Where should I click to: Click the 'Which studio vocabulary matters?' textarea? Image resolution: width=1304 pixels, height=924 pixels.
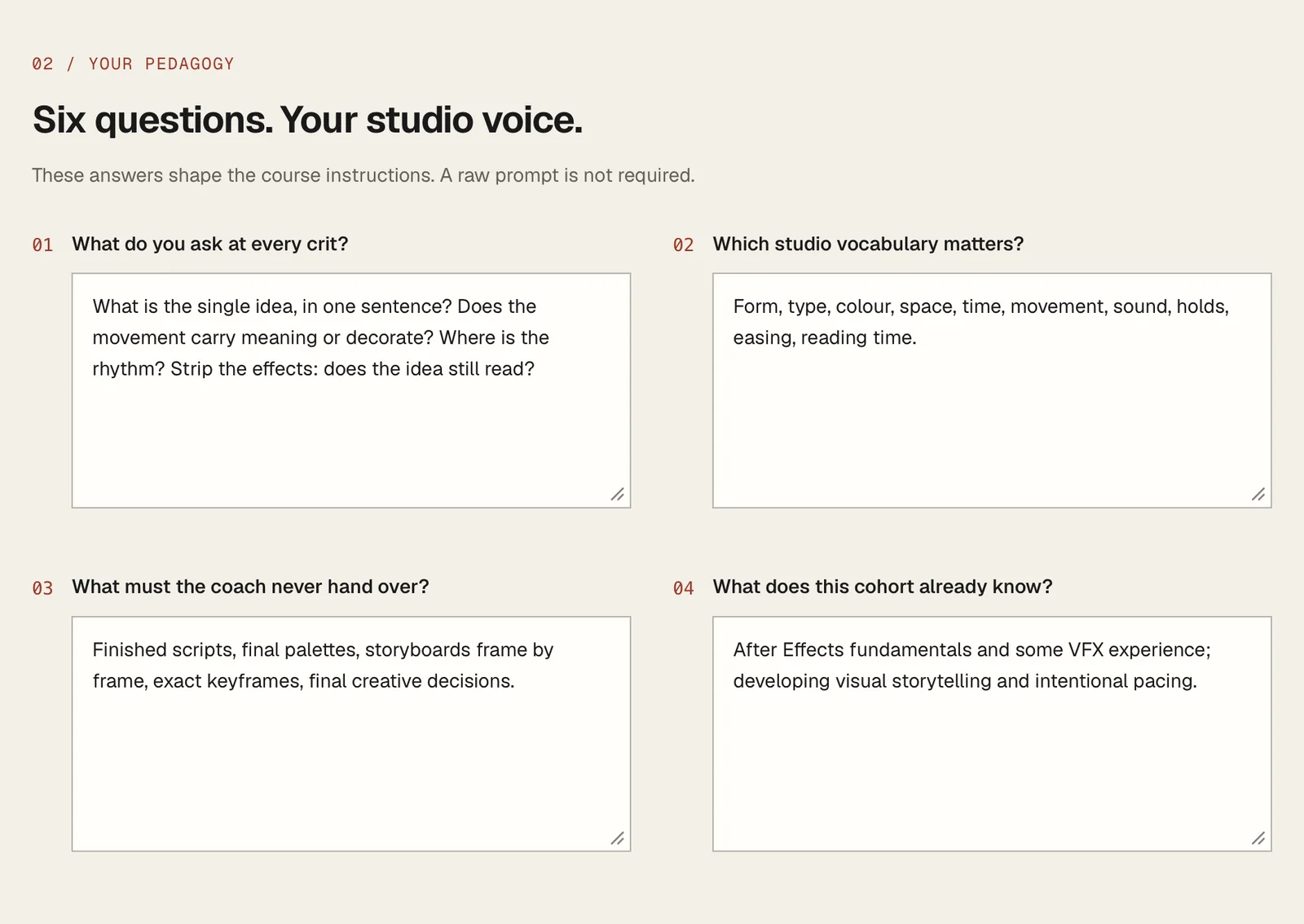(x=992, y=390)
